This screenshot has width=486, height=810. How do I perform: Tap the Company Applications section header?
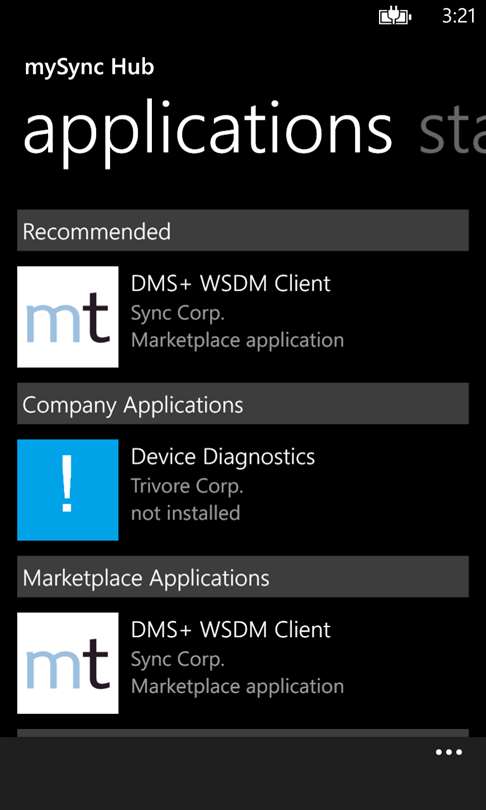[243, 403]
